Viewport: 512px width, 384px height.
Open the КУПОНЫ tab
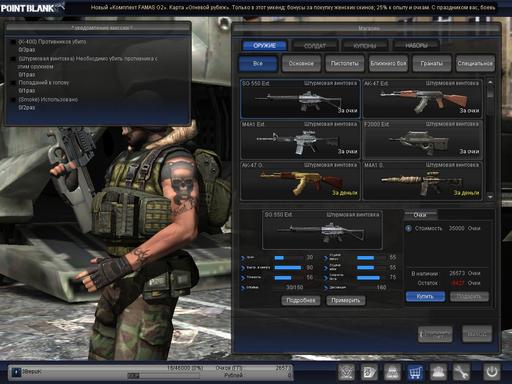click(365, 46)
